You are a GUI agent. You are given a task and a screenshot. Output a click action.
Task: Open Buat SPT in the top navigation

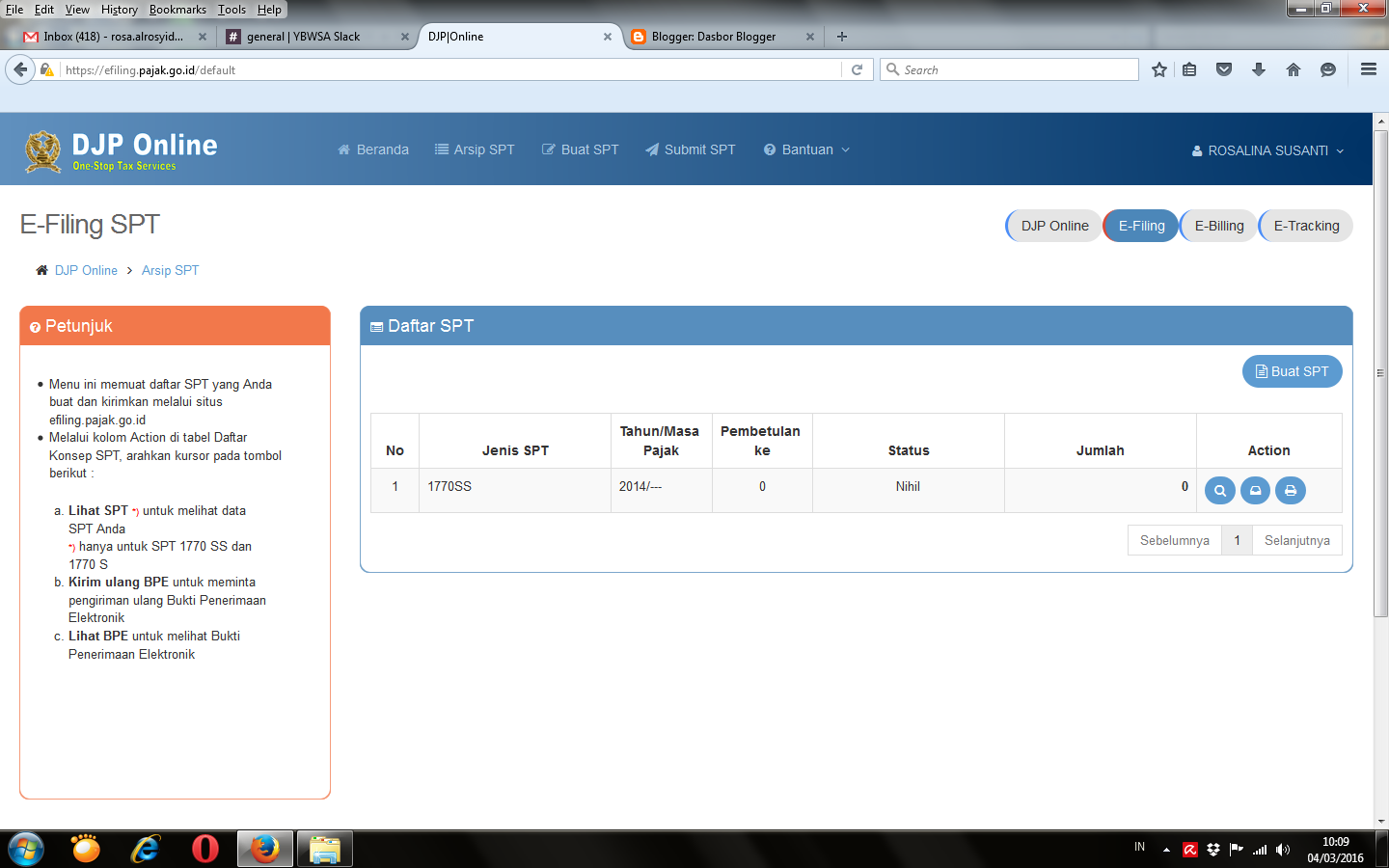[581, 149]
